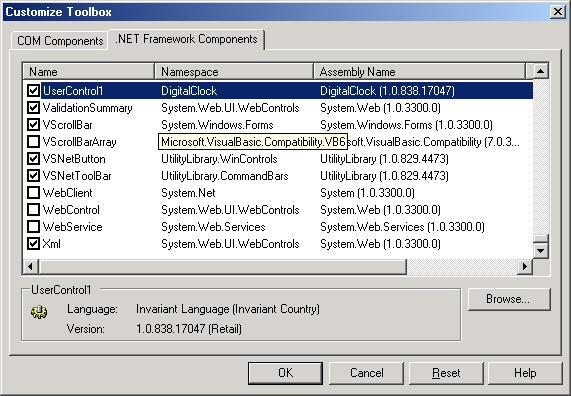This screenshot has width=571, height=396.
Task: Click the horizontal scrollbar right arrow
Action: click(525, 267)
